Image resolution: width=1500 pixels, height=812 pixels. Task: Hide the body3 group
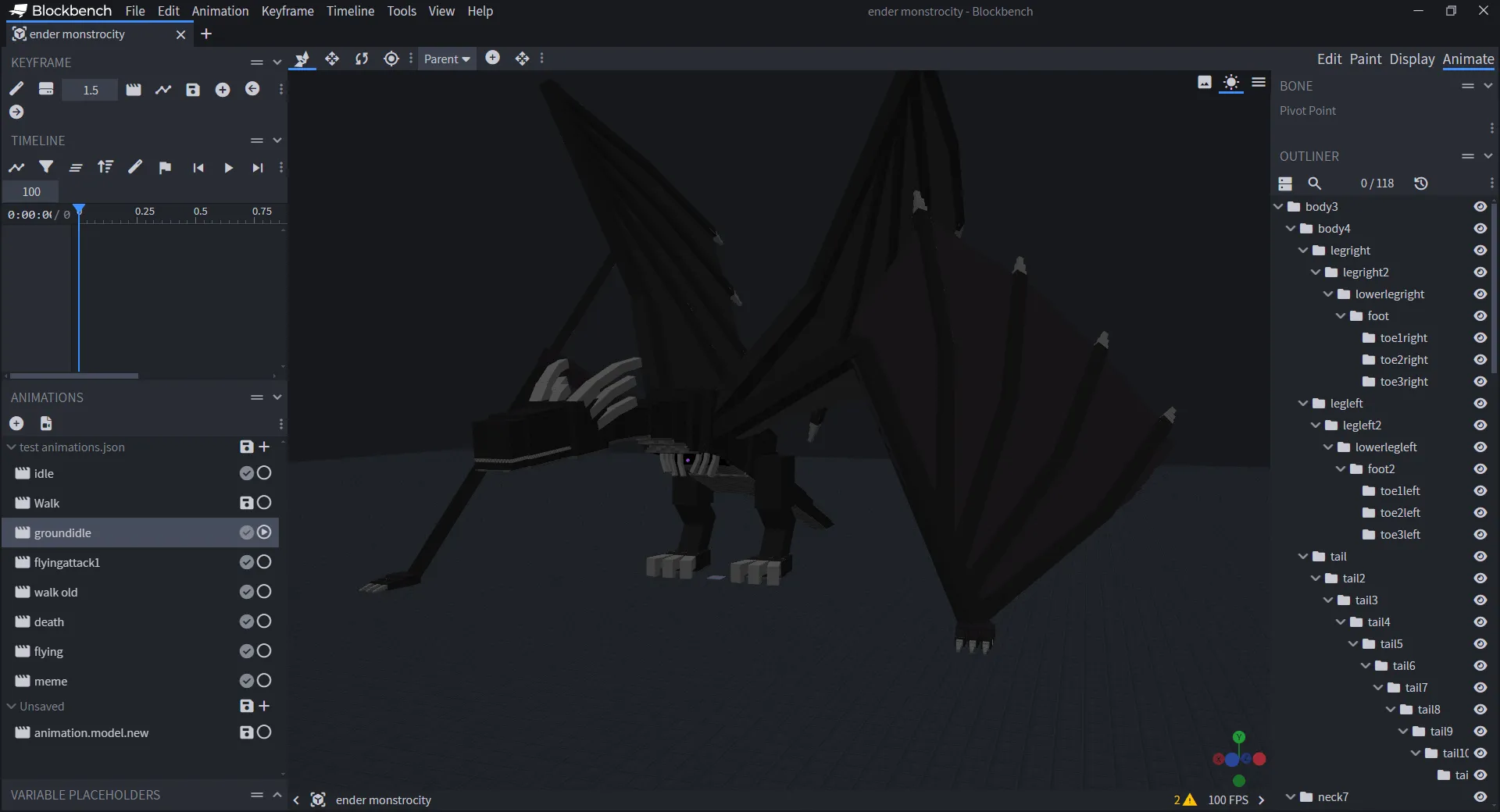point(1480,207)
